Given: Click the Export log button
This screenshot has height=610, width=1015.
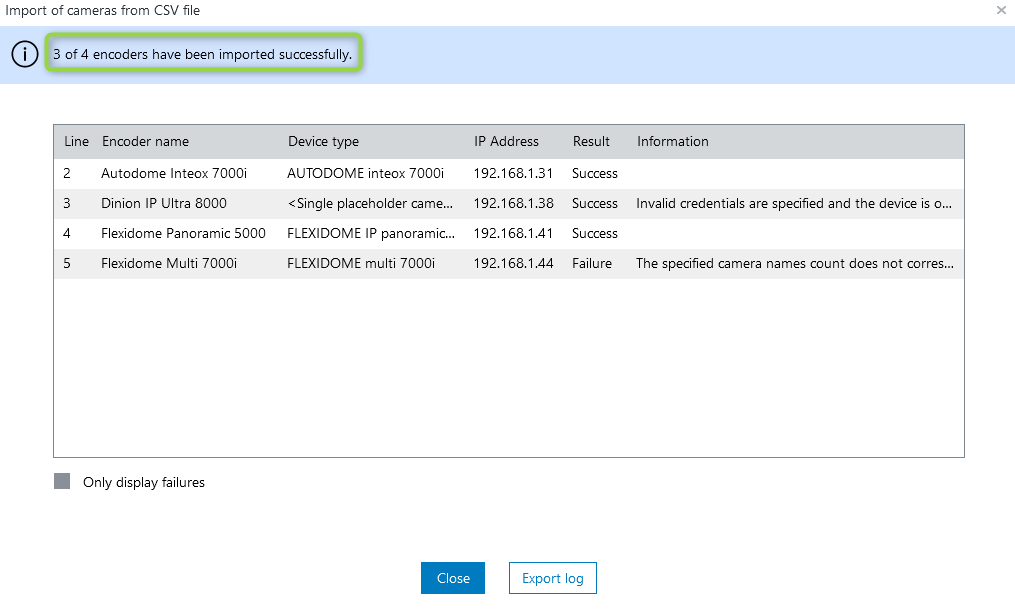Looking at the screenshot, I should tap(553, 578).
